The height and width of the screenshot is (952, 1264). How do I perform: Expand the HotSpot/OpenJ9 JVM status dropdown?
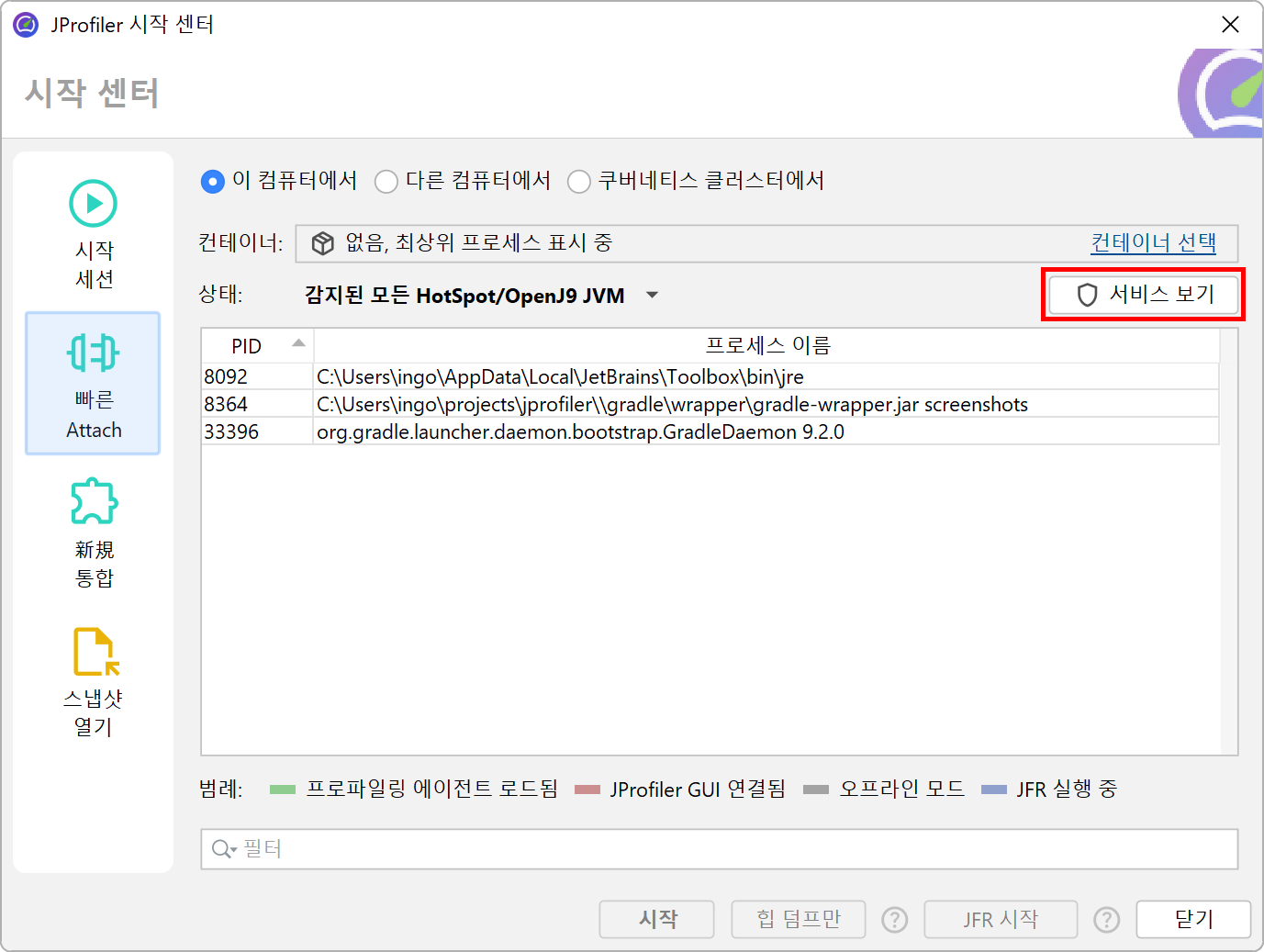coord(652,296)
